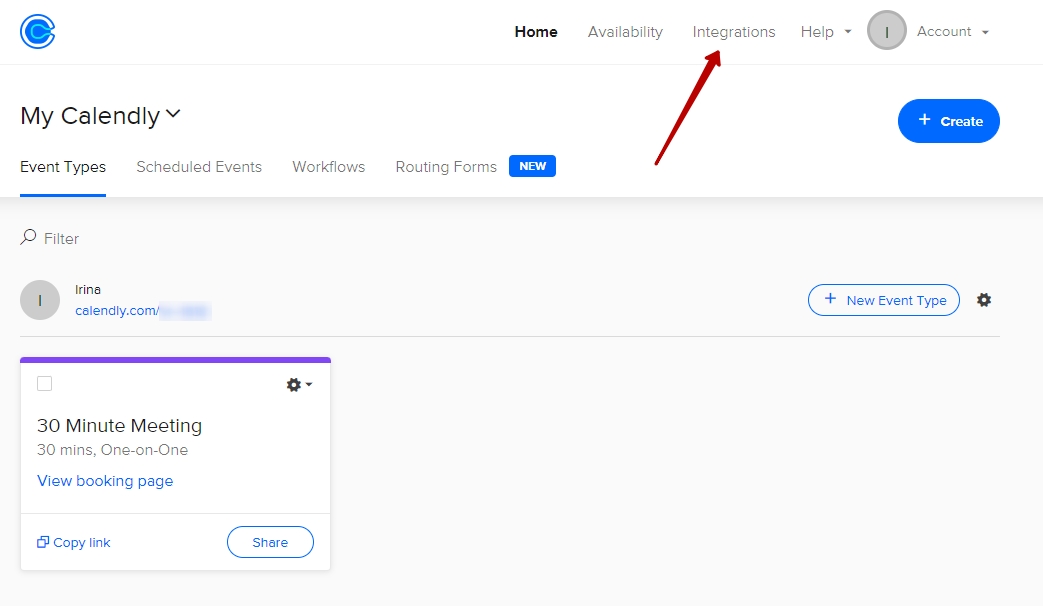Select the Event Types tab
The width and height of the screenshot is (1043, 606).
coord(63,167)
